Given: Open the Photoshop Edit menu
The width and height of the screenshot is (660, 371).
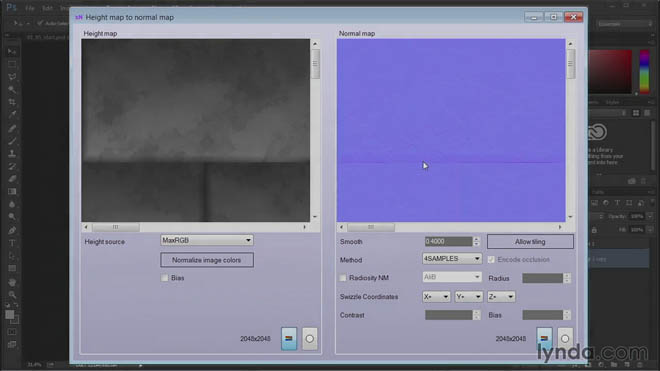Looking at the screenshot, I should [x=47, y=8].
